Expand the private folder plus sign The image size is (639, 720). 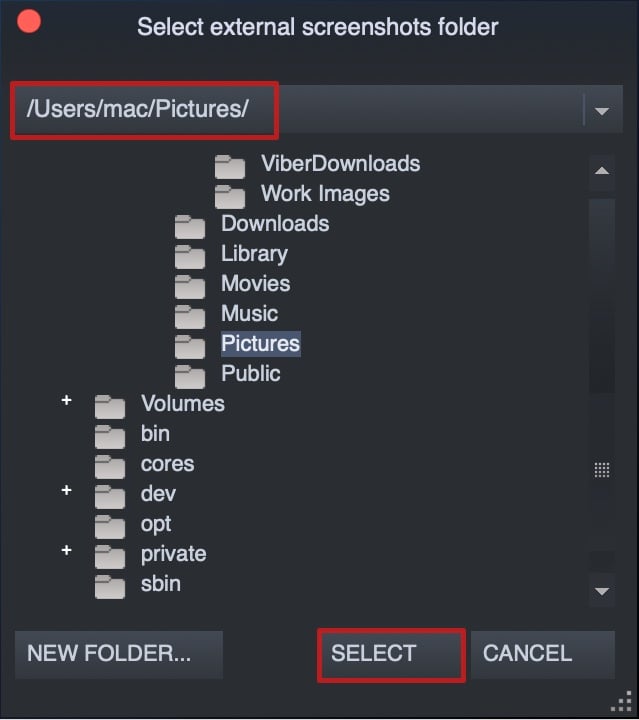point(67,550)
